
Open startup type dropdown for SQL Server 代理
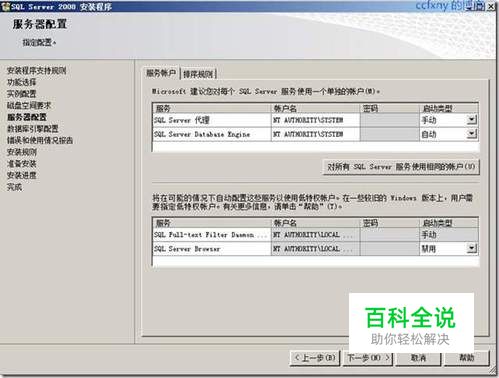click(472, 120)
